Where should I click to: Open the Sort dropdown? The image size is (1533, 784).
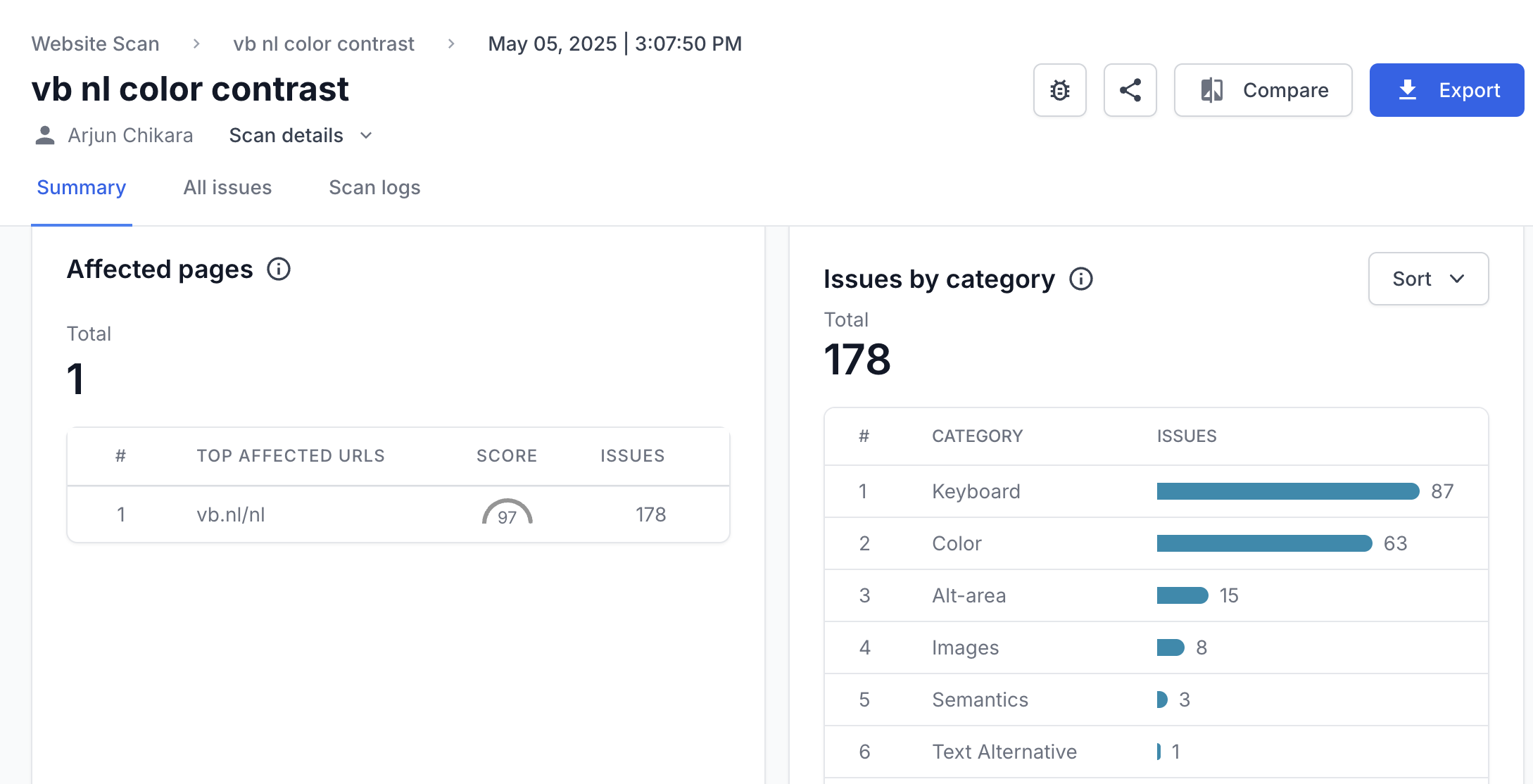(1428, 279)
